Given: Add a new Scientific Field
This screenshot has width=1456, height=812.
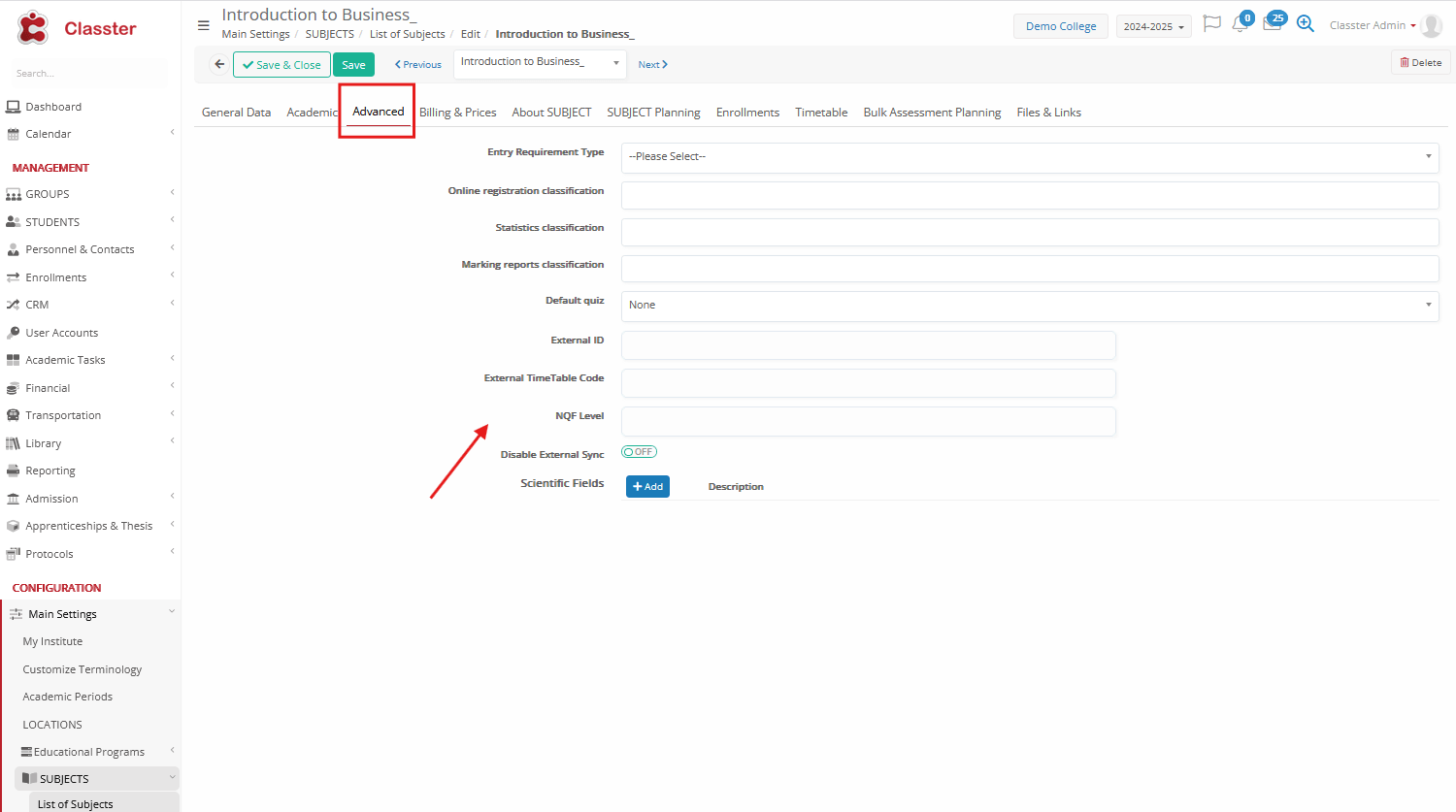Looking at the screenshot, I should point(647,487).
